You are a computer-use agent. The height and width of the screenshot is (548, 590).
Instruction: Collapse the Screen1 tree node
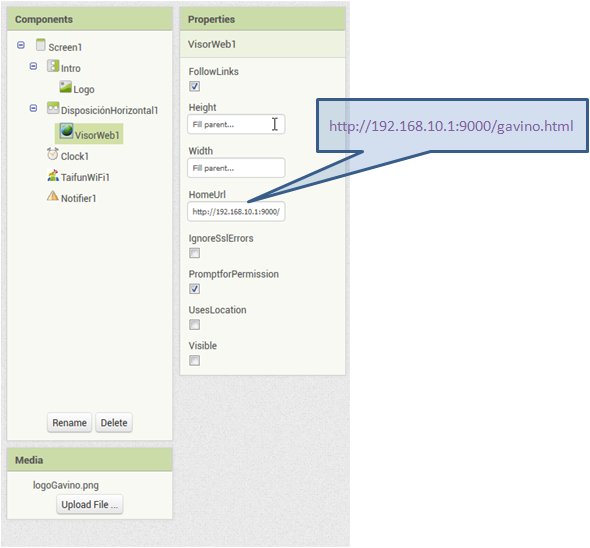pyautogui.click(x=21, y=45)
